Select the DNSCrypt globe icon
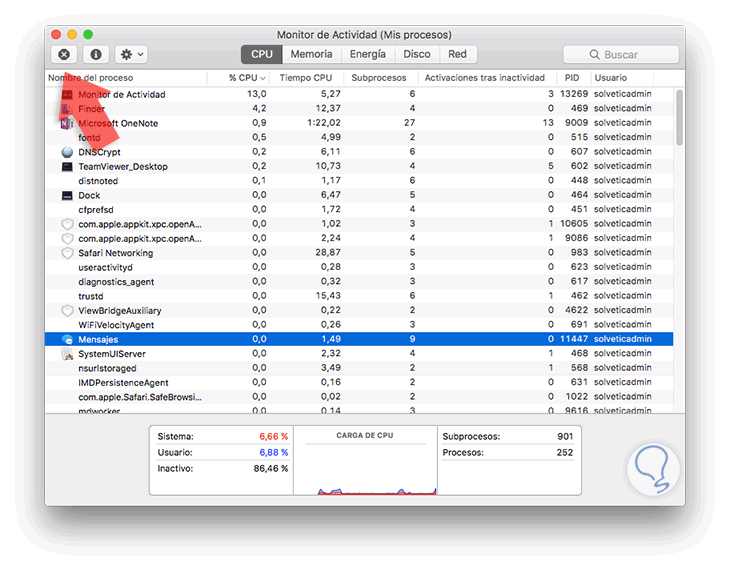Screen dimensions: 730x570 coord(68,152)
